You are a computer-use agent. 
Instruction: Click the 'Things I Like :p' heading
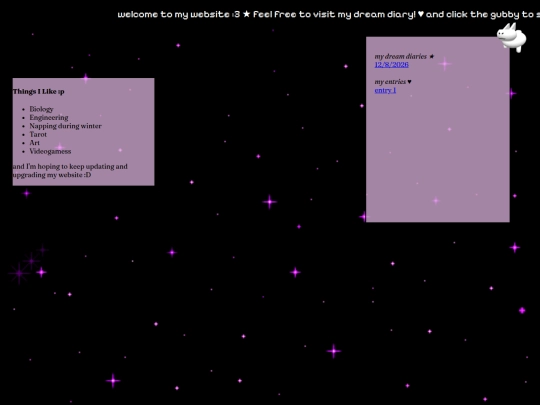coord(39,91)
